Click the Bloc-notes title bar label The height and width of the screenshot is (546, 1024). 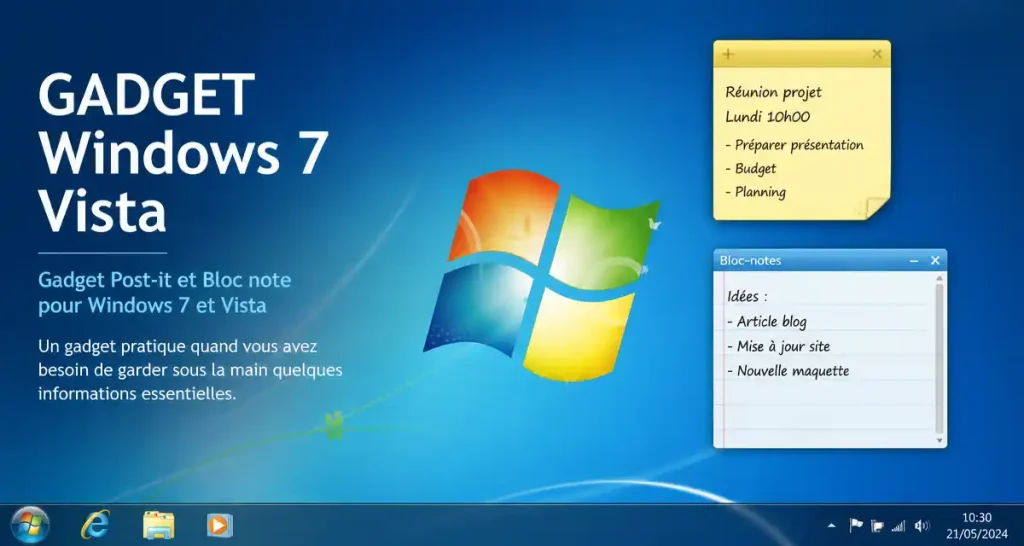coord(750,261)
